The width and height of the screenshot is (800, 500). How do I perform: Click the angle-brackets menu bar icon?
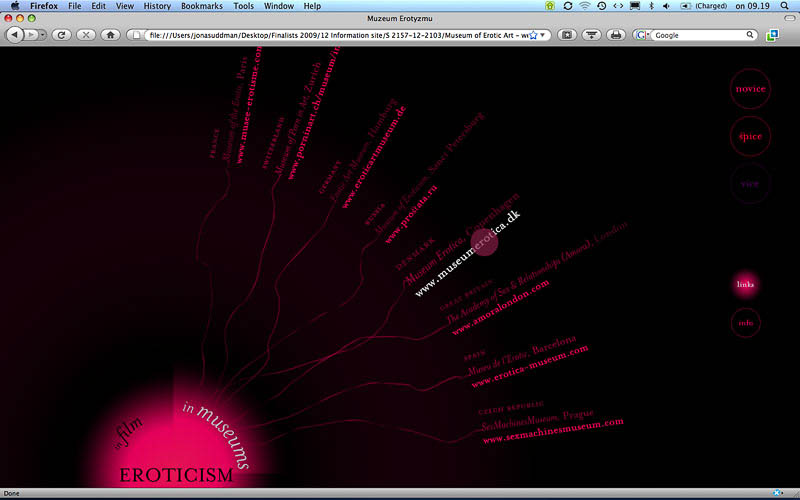(x=618, y=6)
